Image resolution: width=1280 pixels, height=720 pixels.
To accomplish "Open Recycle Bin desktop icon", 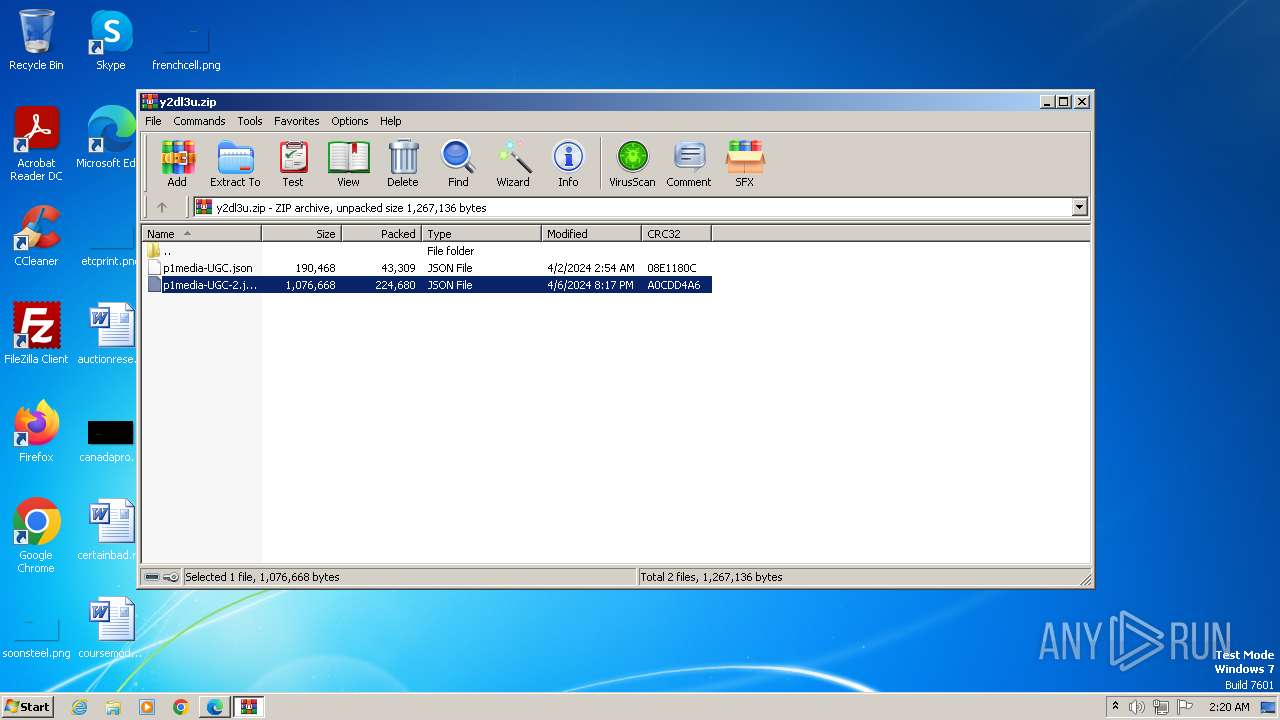I will point(36,40).
